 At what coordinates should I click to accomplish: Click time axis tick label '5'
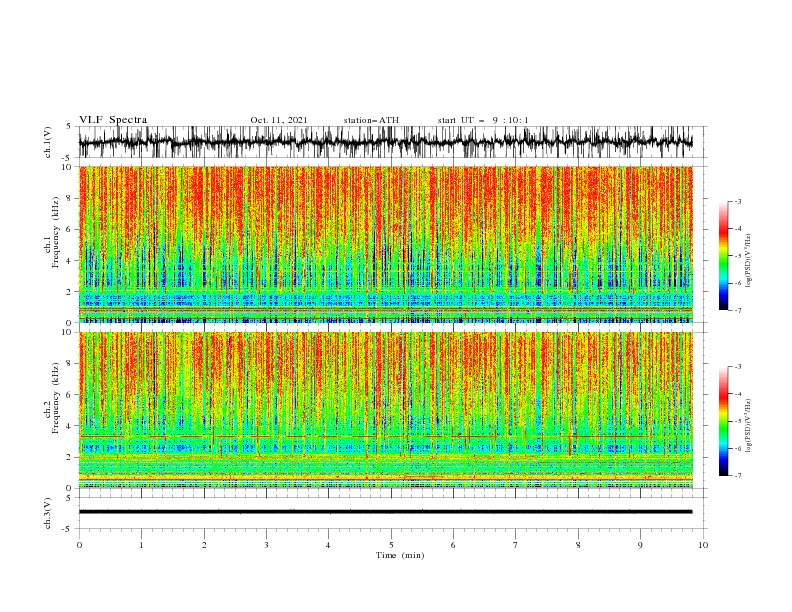click(391, 545)
